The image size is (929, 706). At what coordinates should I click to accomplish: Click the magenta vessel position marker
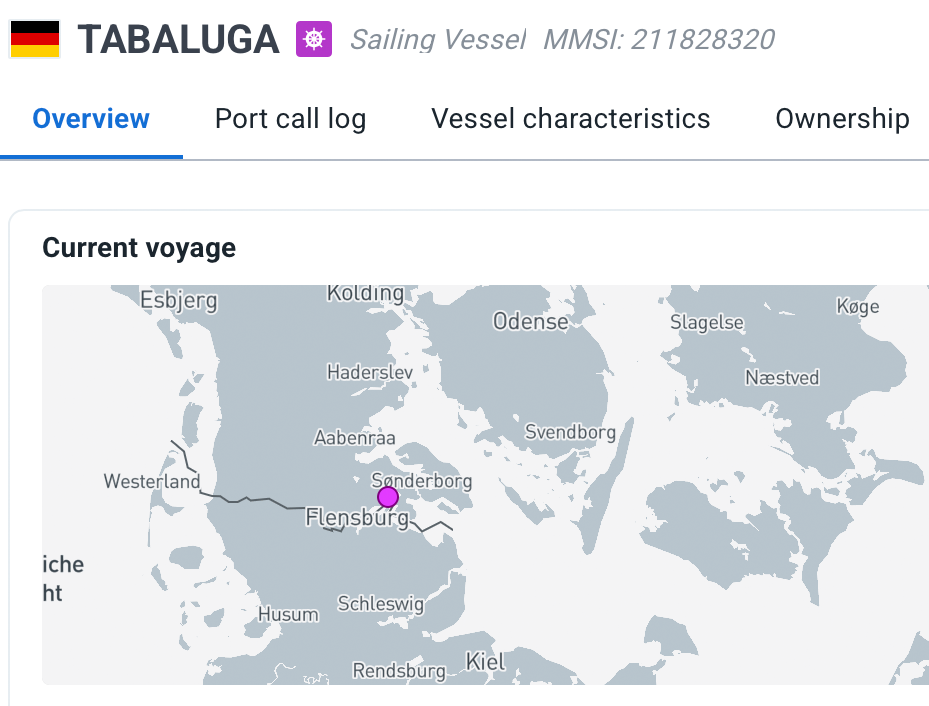[388, 497]
